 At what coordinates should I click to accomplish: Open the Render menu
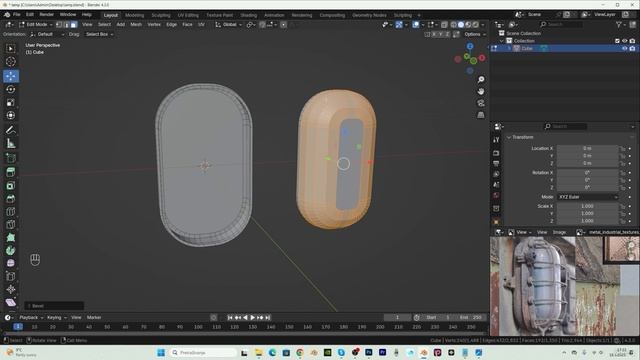click(x=47, y=15)
